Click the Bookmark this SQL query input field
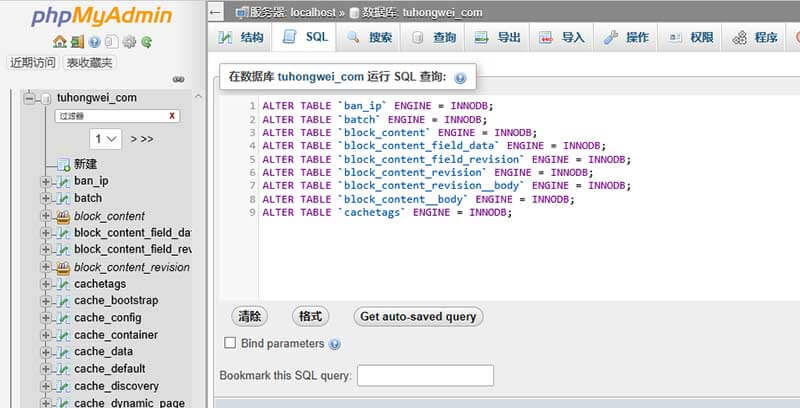Image resolution: width=800 pixels, height=408 pixels. 425,375
